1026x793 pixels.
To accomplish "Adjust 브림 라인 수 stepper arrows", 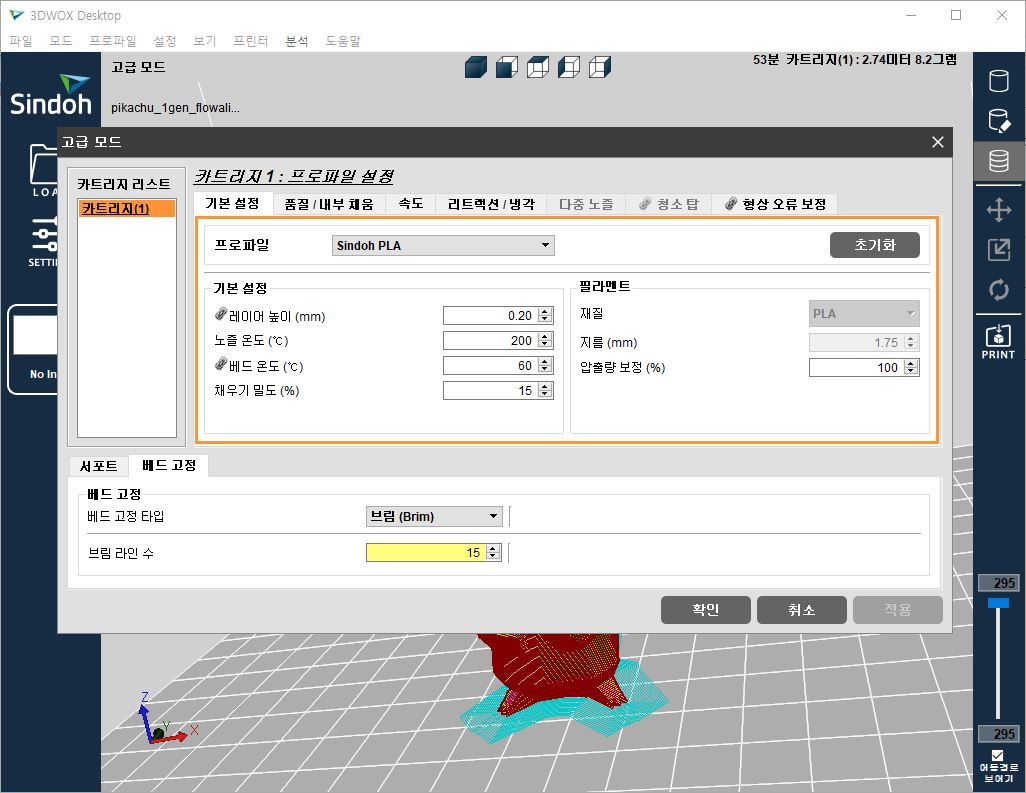I will (x=493, y=552).
